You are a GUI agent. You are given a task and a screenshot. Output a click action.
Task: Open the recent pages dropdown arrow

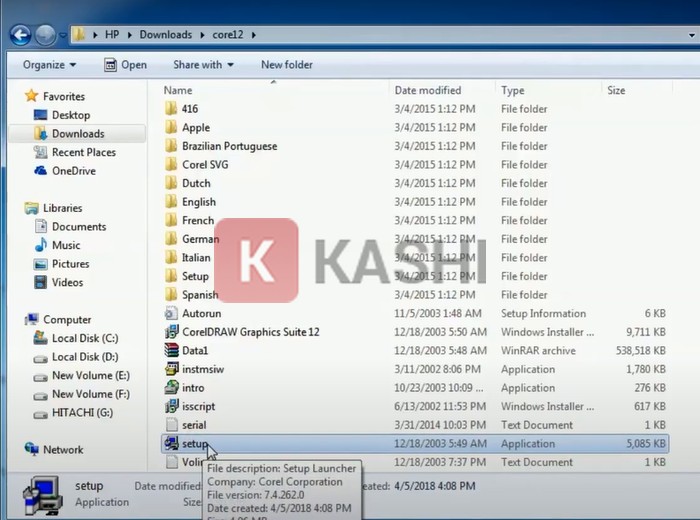click(x=63, y=35)
